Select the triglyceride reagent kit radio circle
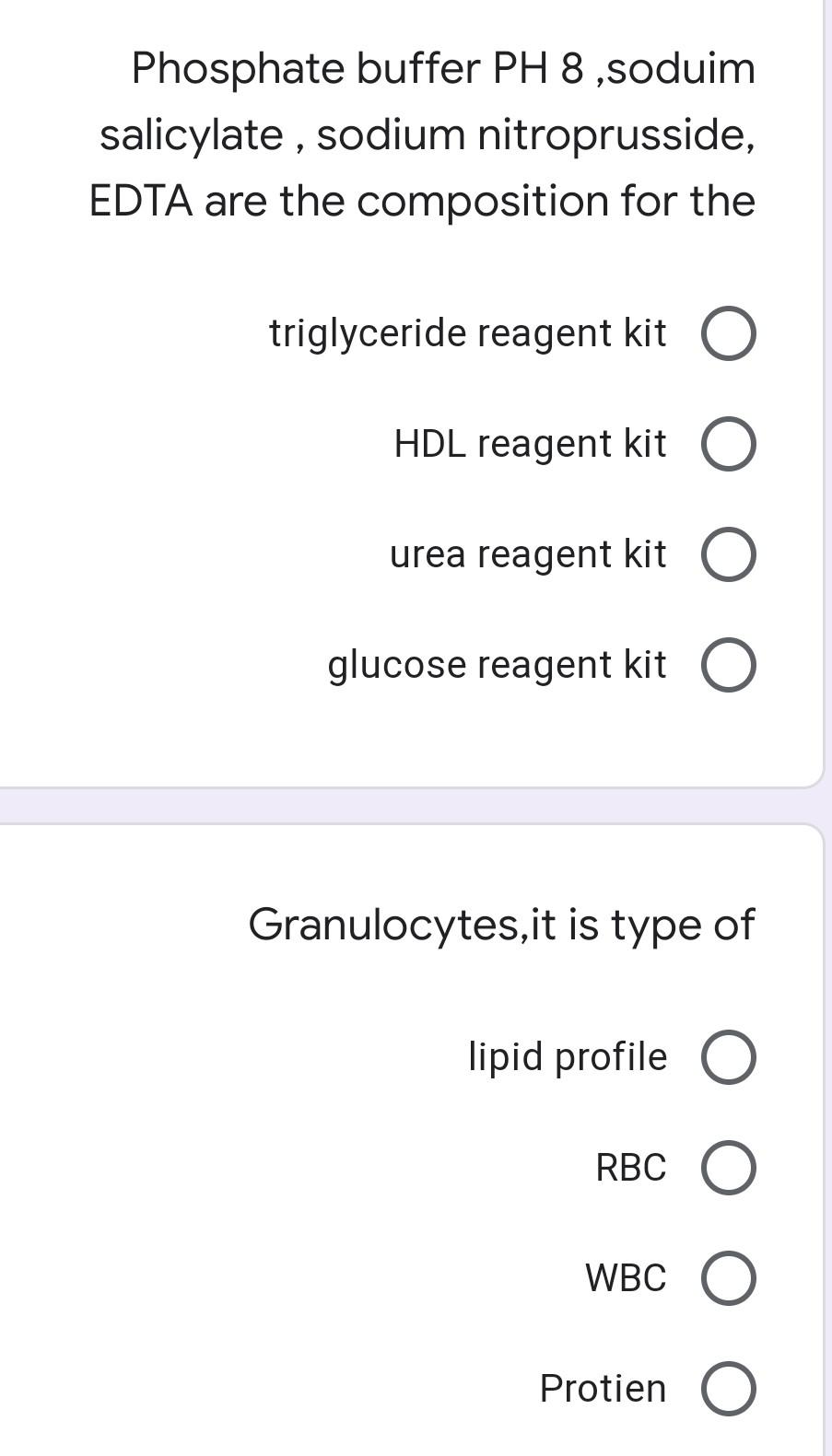 coord(729,334)
